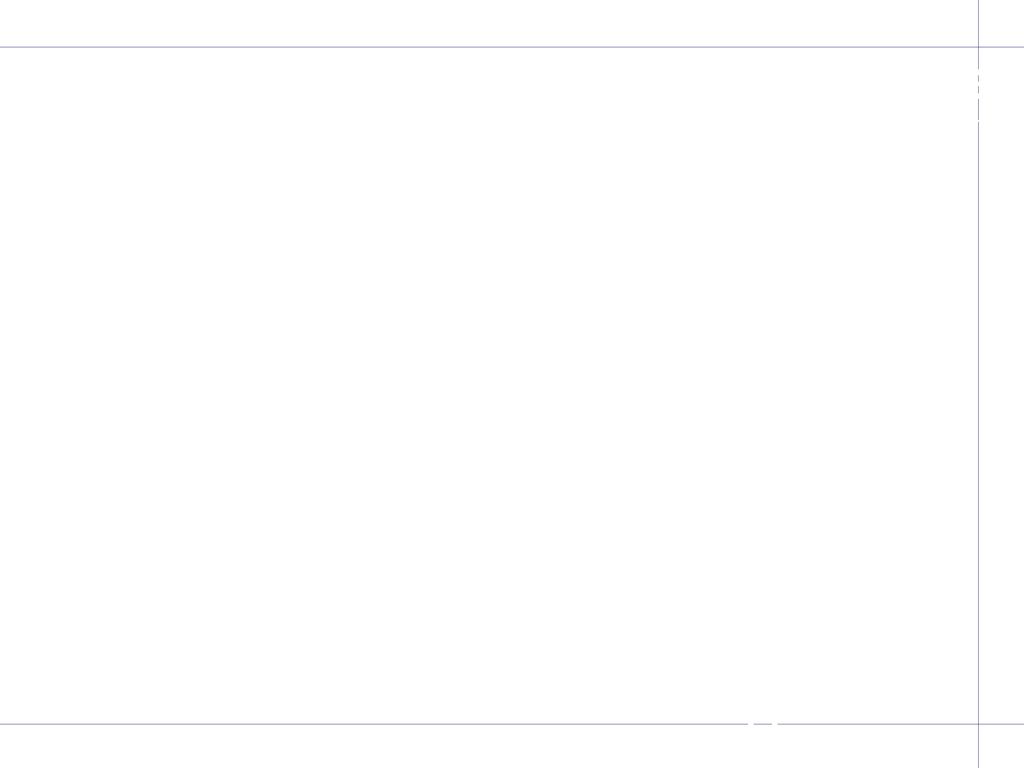Click the vertical line midway down the page
The height and width of the screenshot is (768, 1024).
(x=978, y=384)
